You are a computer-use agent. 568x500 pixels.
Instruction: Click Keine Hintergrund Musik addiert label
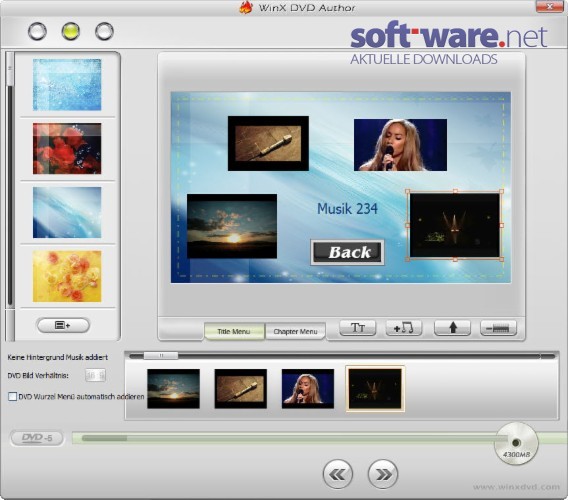(x=58, y=357)
